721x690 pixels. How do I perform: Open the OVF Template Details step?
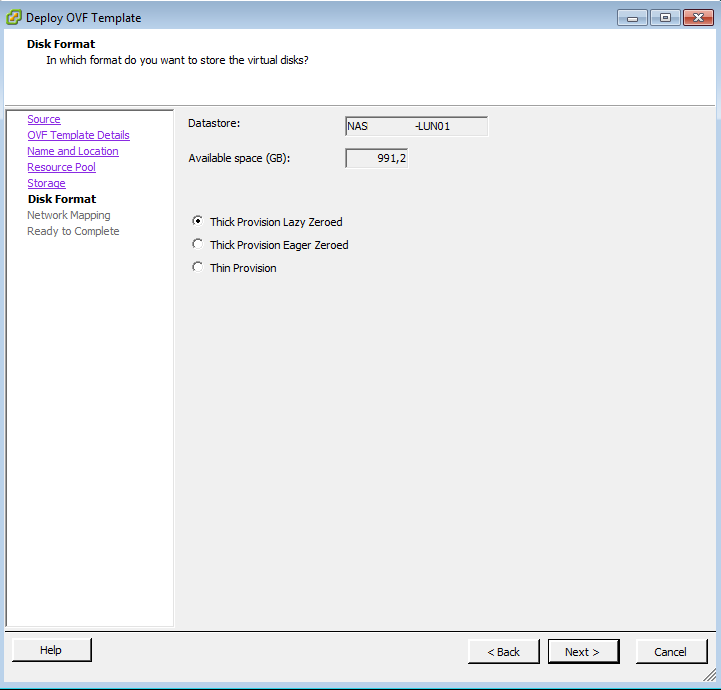[x=78, y=135]
